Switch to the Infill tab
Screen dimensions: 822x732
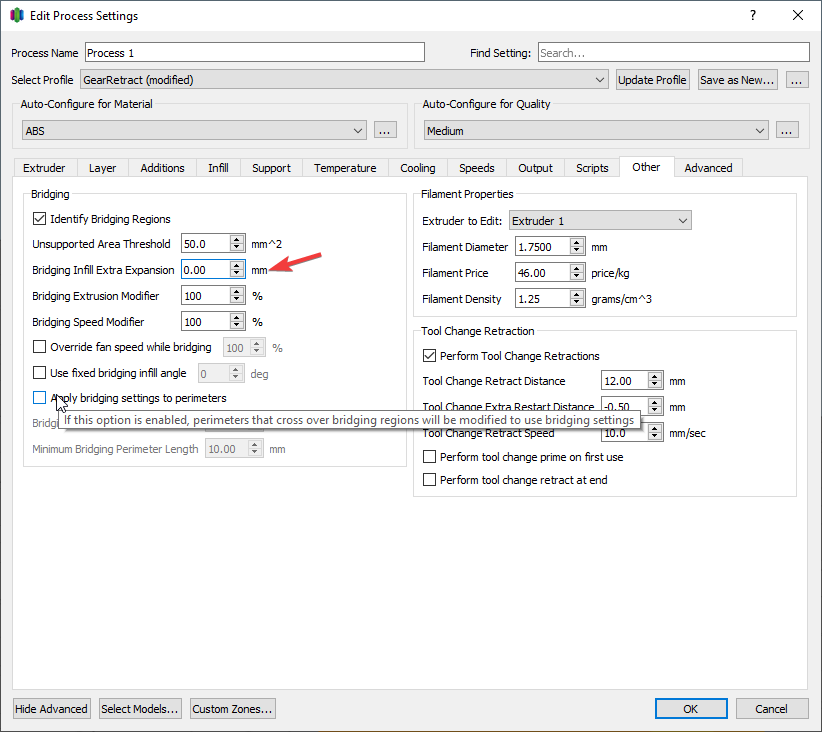tap(218, 168)
